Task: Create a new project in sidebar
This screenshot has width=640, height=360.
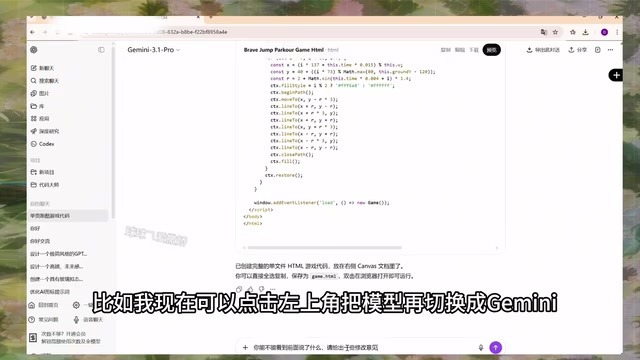Action: [x=42, y=172]
